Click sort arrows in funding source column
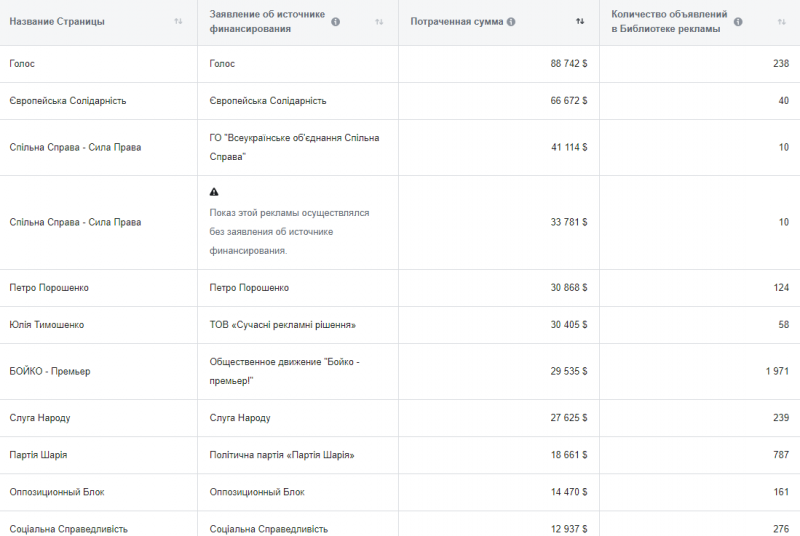 (x=379, y=22)
